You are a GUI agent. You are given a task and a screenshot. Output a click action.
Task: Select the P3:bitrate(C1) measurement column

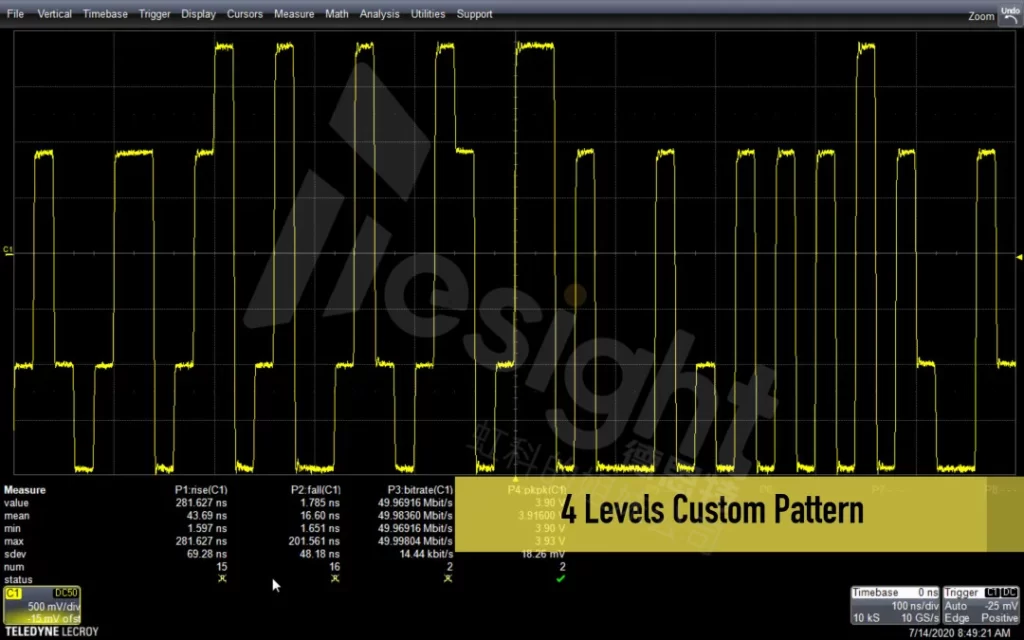(x=414, y=490)
